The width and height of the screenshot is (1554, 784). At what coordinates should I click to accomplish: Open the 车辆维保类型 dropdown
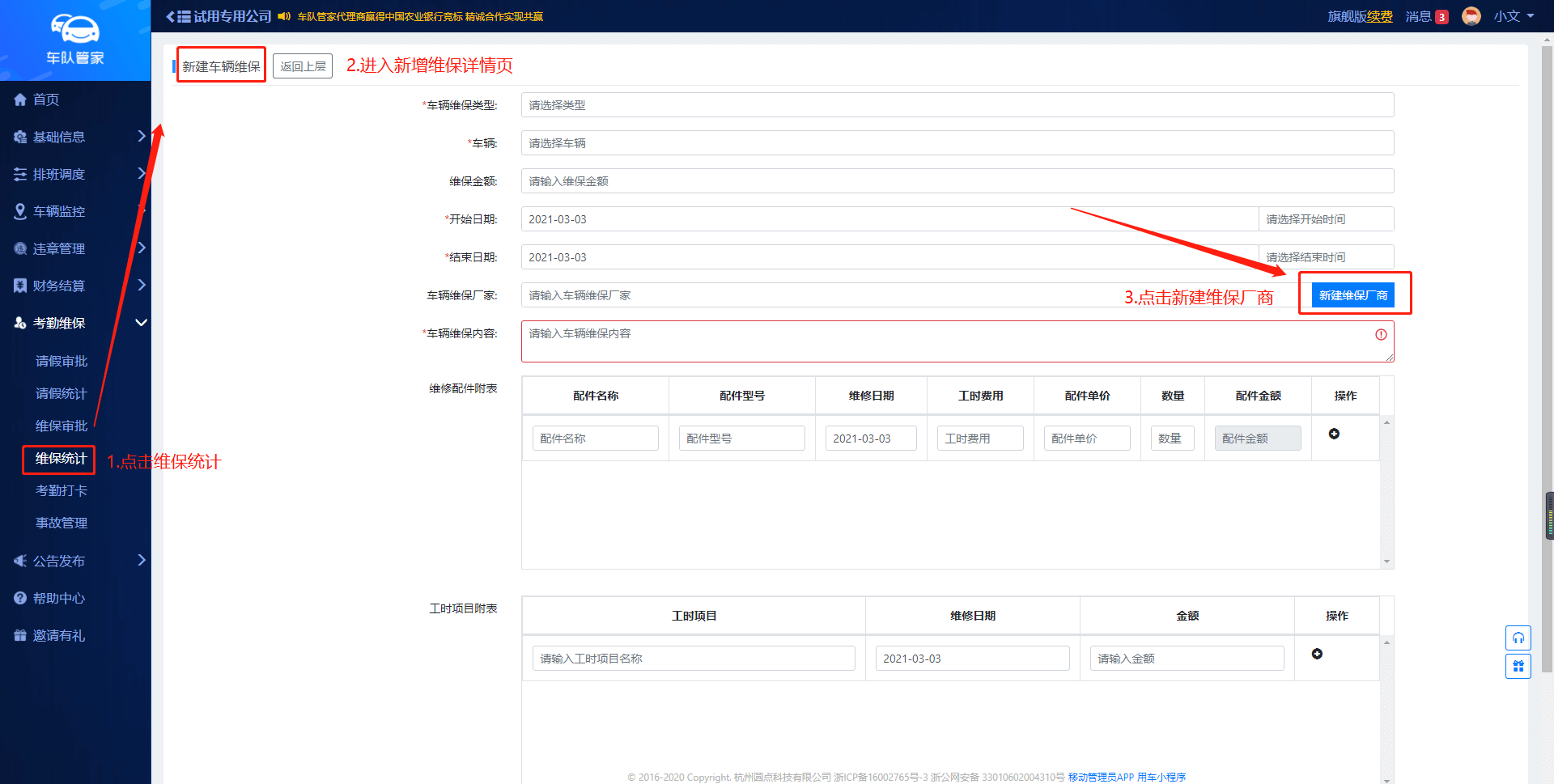coord(957,105)
